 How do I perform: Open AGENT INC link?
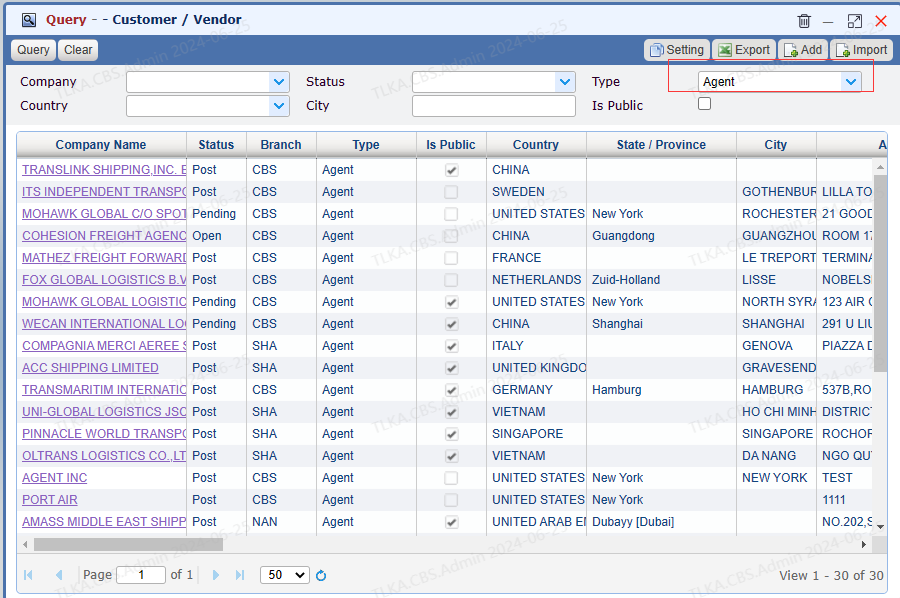point(55,477)
